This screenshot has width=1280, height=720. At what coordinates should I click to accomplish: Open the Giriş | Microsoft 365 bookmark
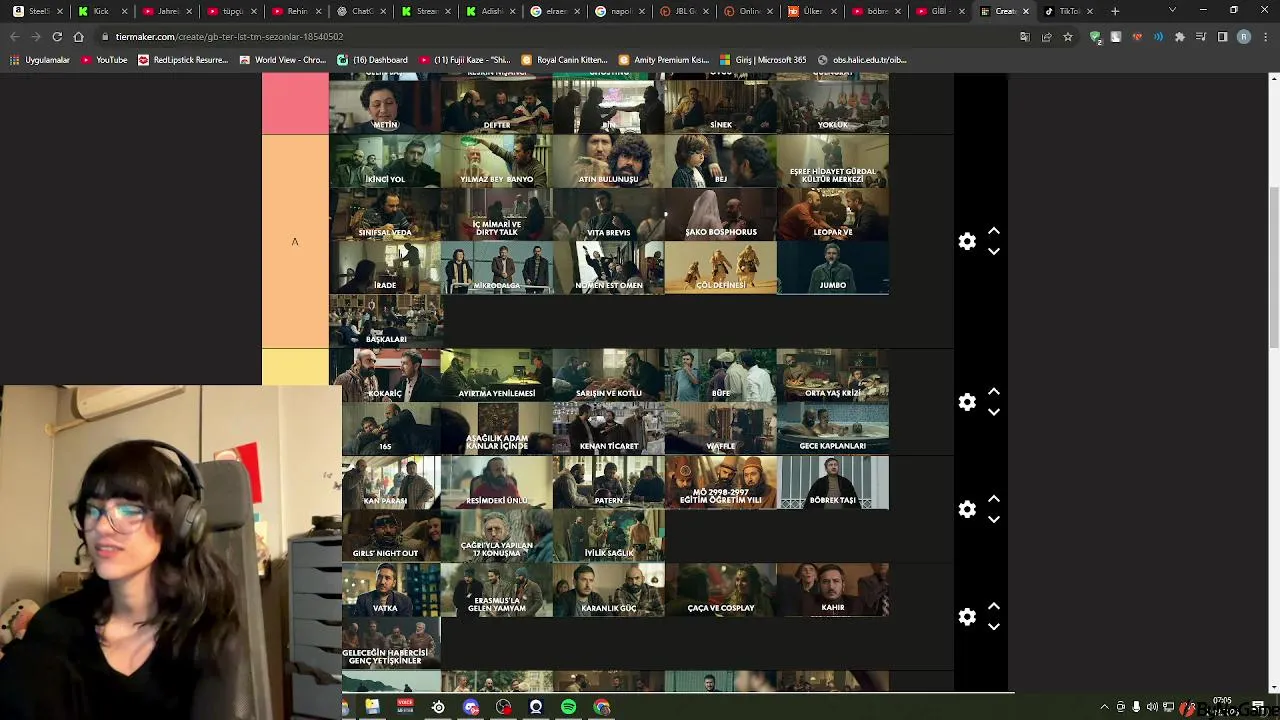(761, 60)
